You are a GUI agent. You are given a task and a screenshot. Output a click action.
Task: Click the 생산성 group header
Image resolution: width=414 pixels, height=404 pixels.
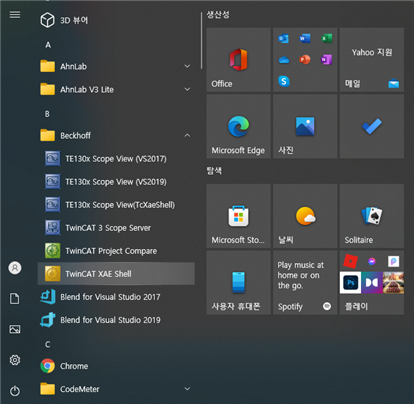[218, 15]
